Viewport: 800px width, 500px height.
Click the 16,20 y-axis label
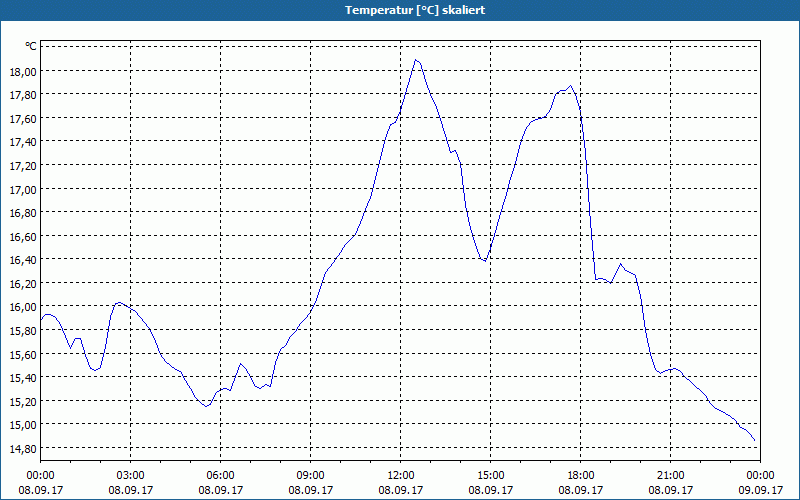23,283
